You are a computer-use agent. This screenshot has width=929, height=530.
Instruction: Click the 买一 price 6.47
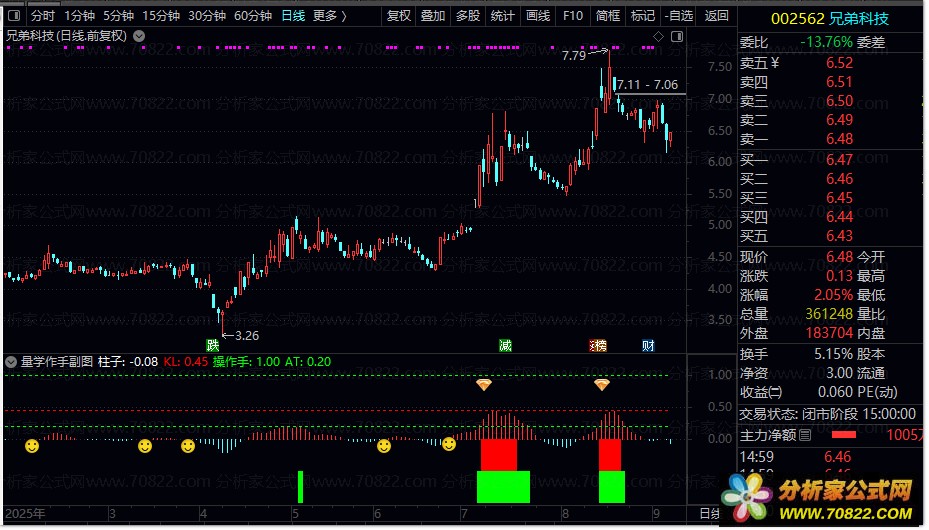[840, 160]
